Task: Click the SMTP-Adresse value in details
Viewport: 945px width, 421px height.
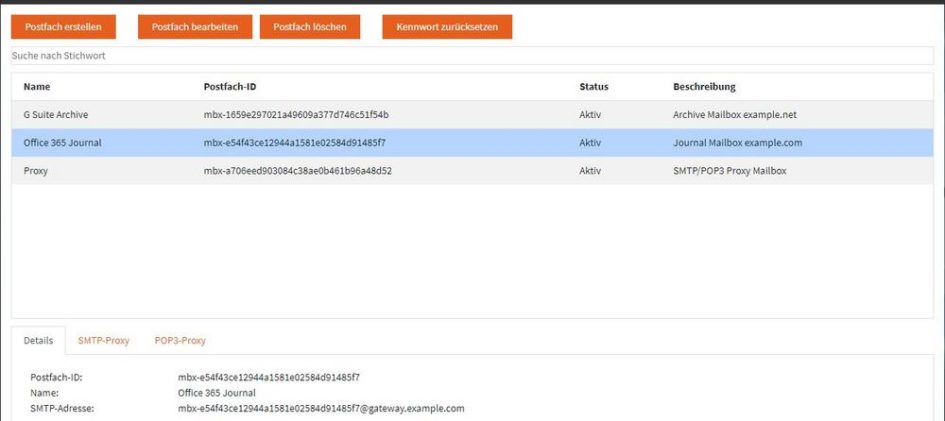Action: pyautogui.click(x=321, y=409)
